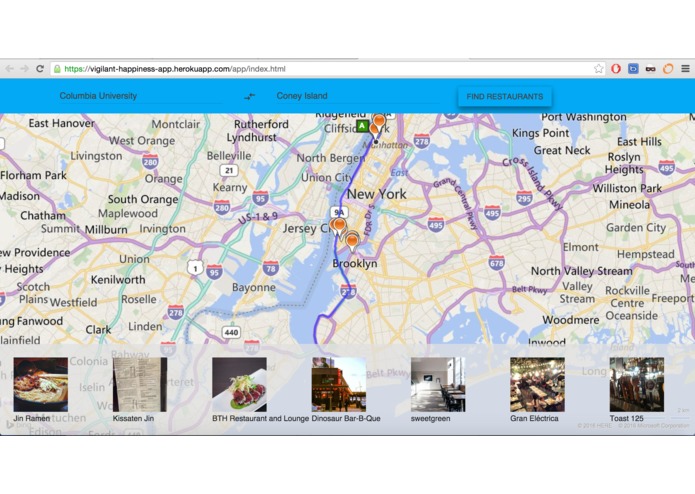
Task: Open sweetgreen interior photo
Action: click(x=438, y=385)
